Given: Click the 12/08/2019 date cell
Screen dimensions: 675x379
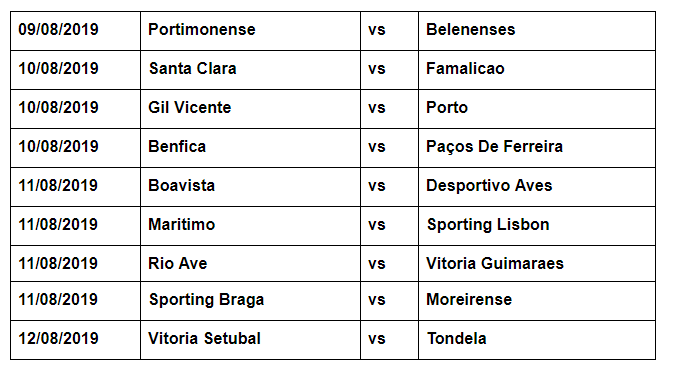Looking at the screenshot, I should click(x=76, y=340).
